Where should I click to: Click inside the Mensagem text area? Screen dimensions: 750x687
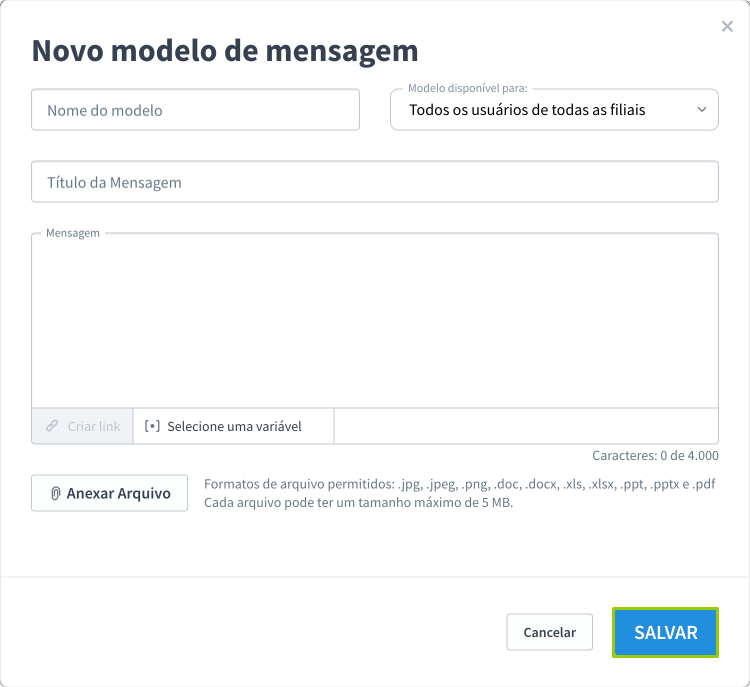(x=374, y=320)
